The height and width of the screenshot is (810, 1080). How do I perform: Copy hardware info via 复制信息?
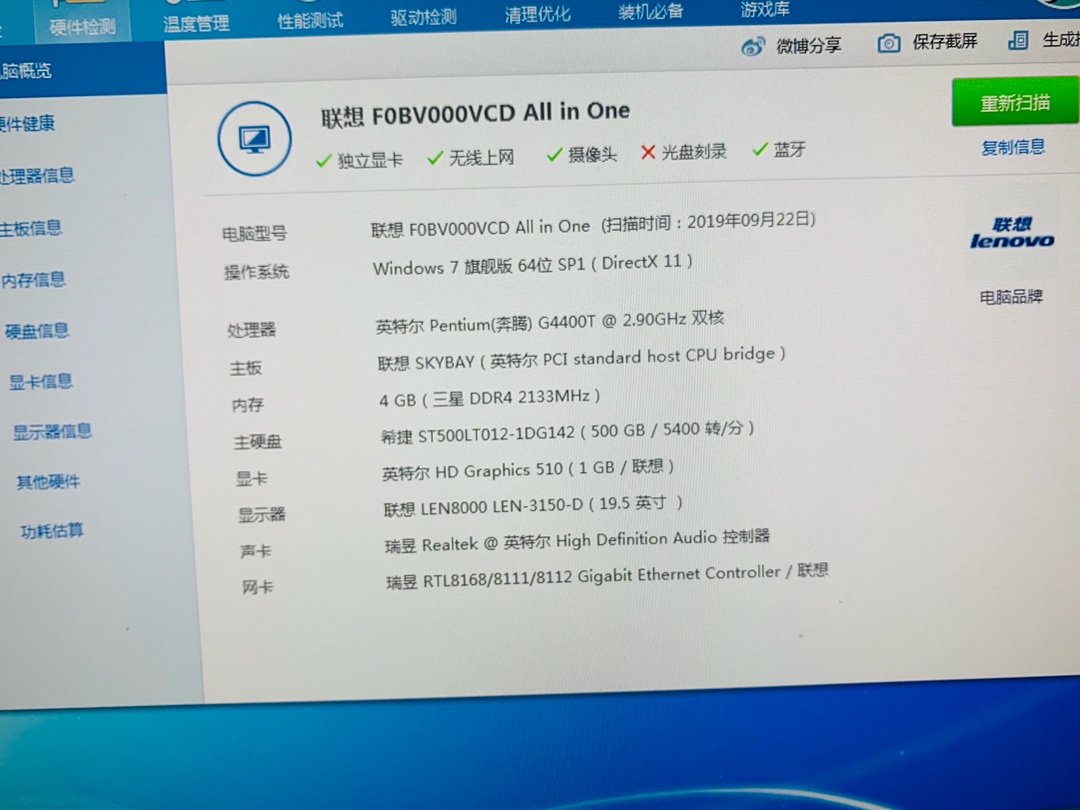point(1013,147)
